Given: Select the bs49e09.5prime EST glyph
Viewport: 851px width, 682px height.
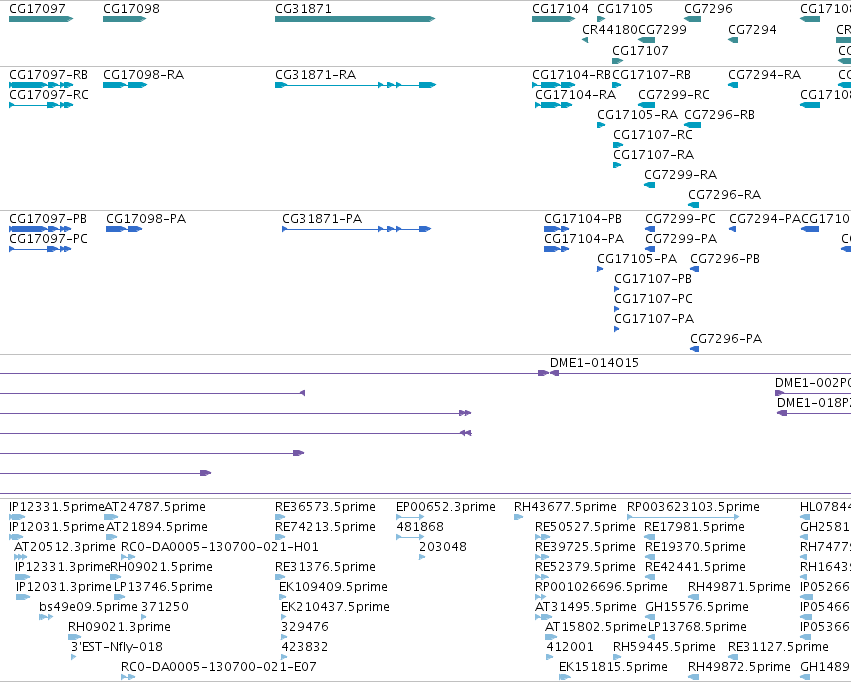Looking at the screenshot, I should pyautogui.click(x=46, y=617).
